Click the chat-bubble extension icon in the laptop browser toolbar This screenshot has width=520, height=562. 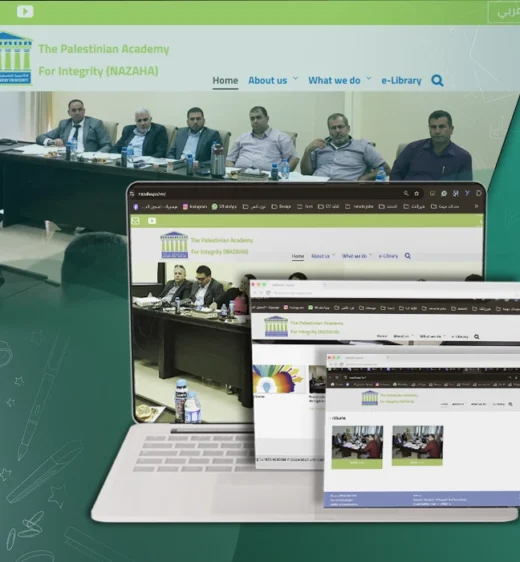tap(444, 194)
